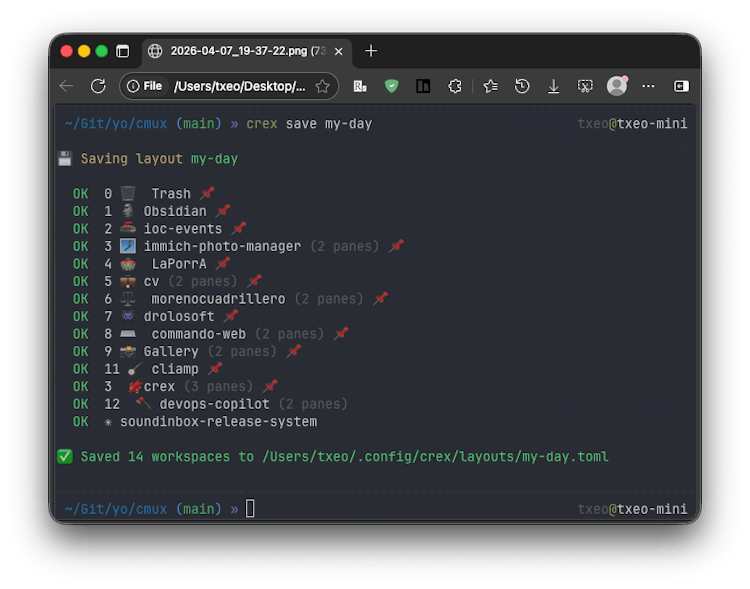Click the green shield extension icon
The image size is (750, 589).
(391, 86)
